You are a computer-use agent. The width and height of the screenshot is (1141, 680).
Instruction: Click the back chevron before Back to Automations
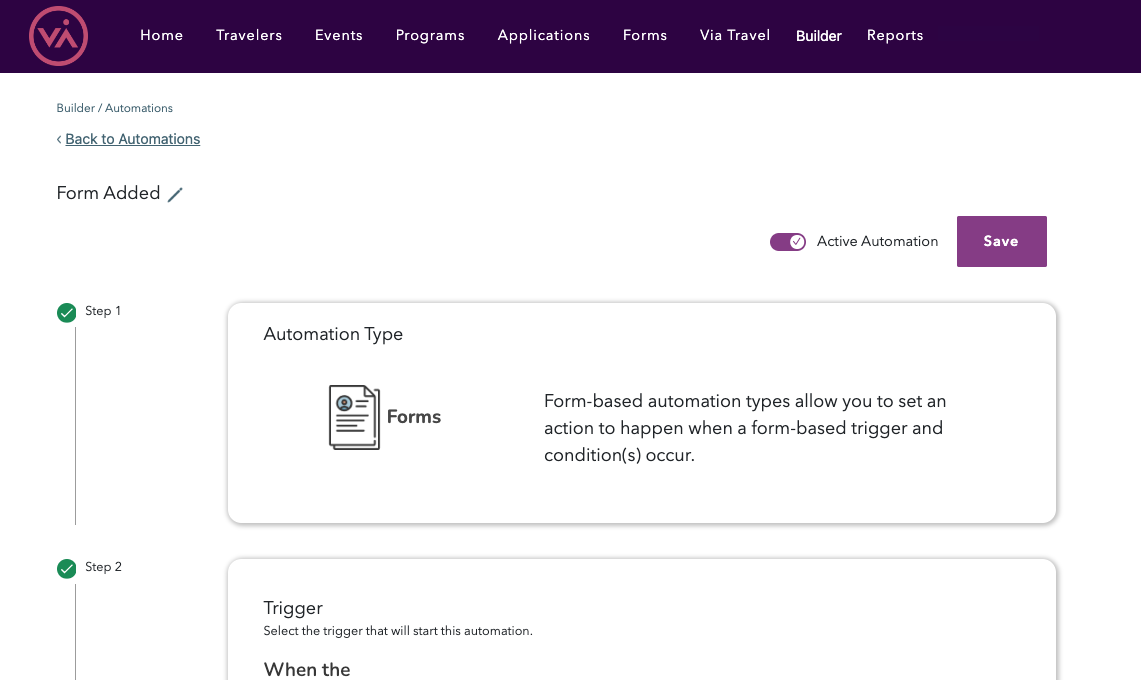(59, 139)
